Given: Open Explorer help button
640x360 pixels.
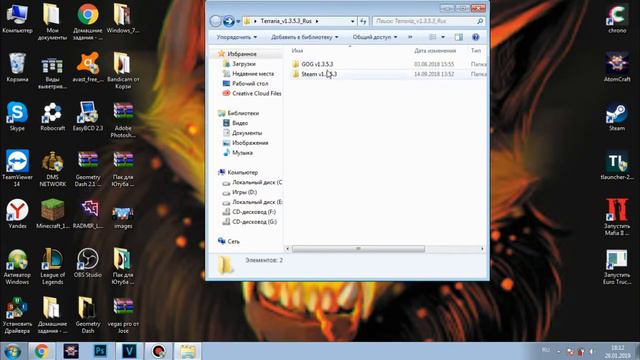Looking at the screenshot, I should [x=476, y=37].
